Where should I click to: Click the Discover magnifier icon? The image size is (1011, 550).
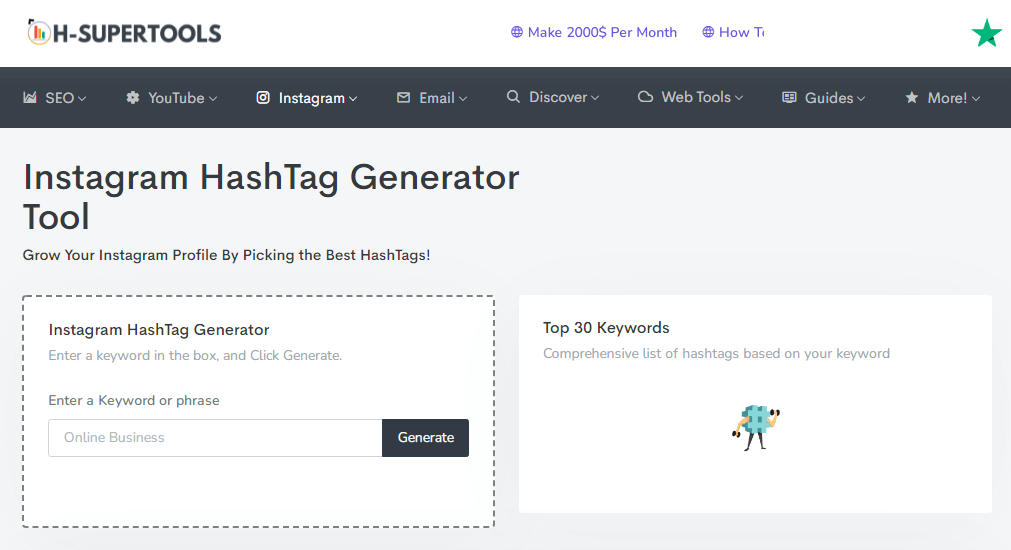point(513,98)
